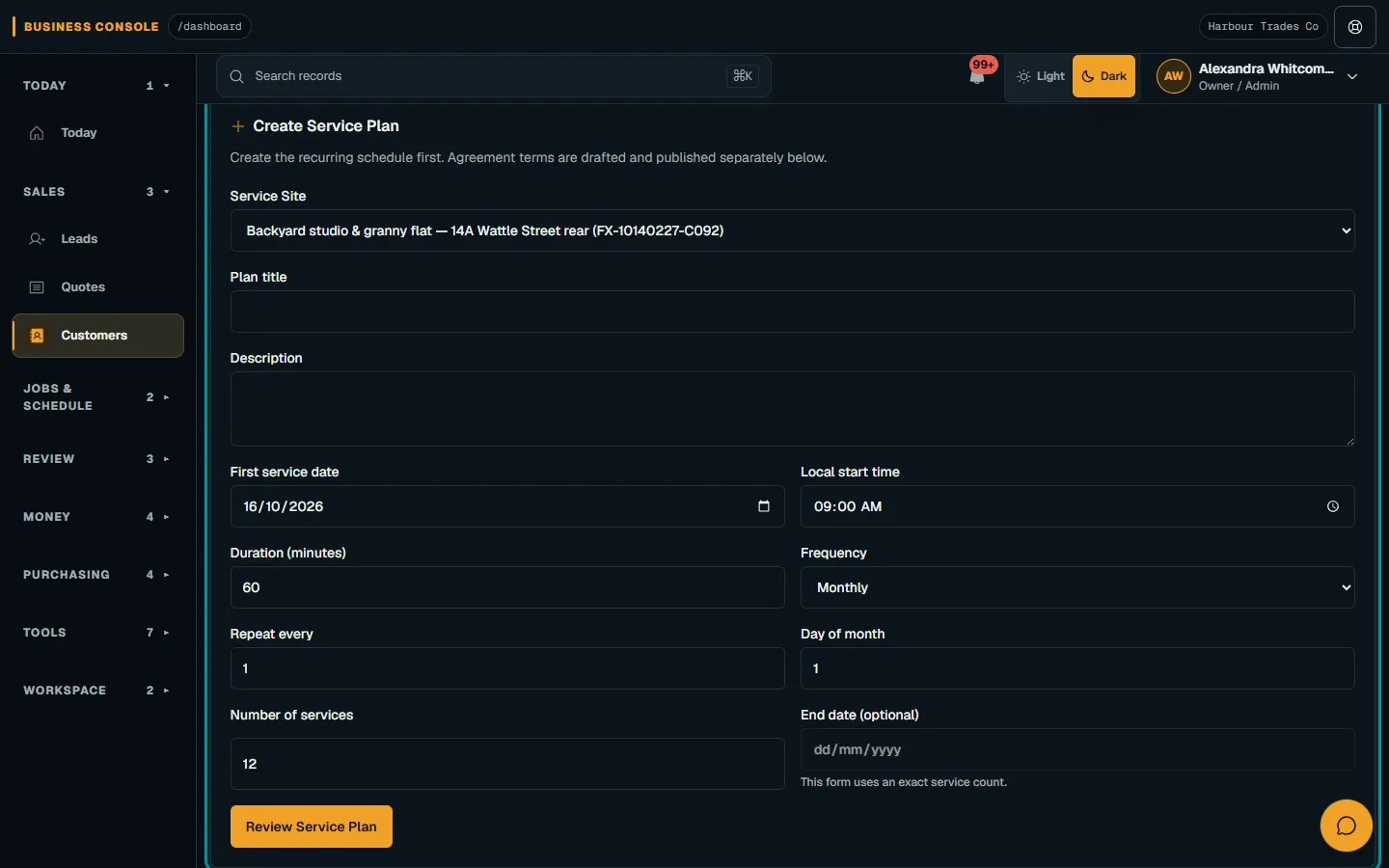Expand the JOBS & SCHEDULE section
The height and width of the screenshot is (868, 1389).
point(96,397)
